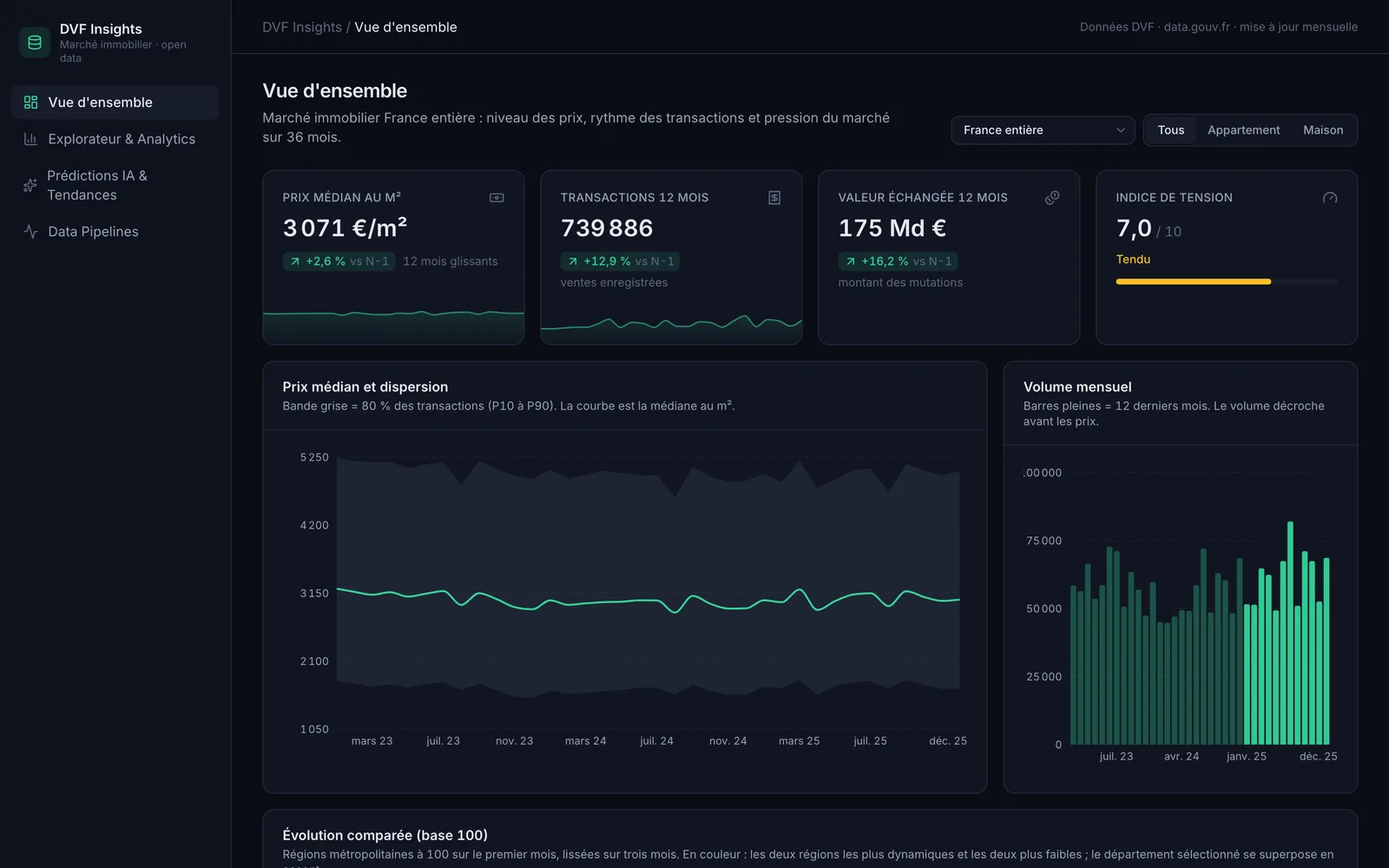Viewport: 1389px width, 868px height.
Task: Filter by Appartement property type
Action: coord(1243,130)
